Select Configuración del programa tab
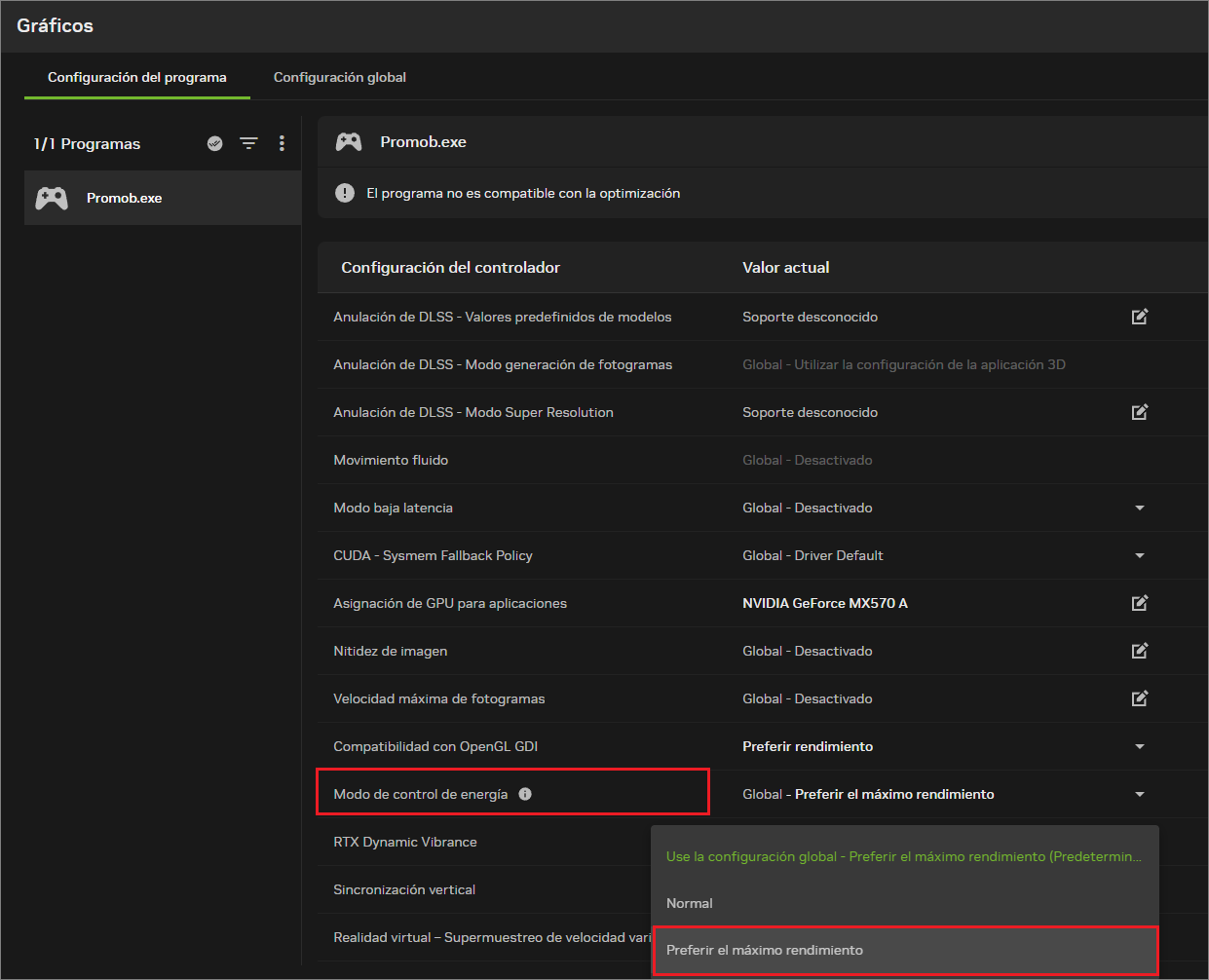This screenshot has width=1209, height=980. (137, 77)
